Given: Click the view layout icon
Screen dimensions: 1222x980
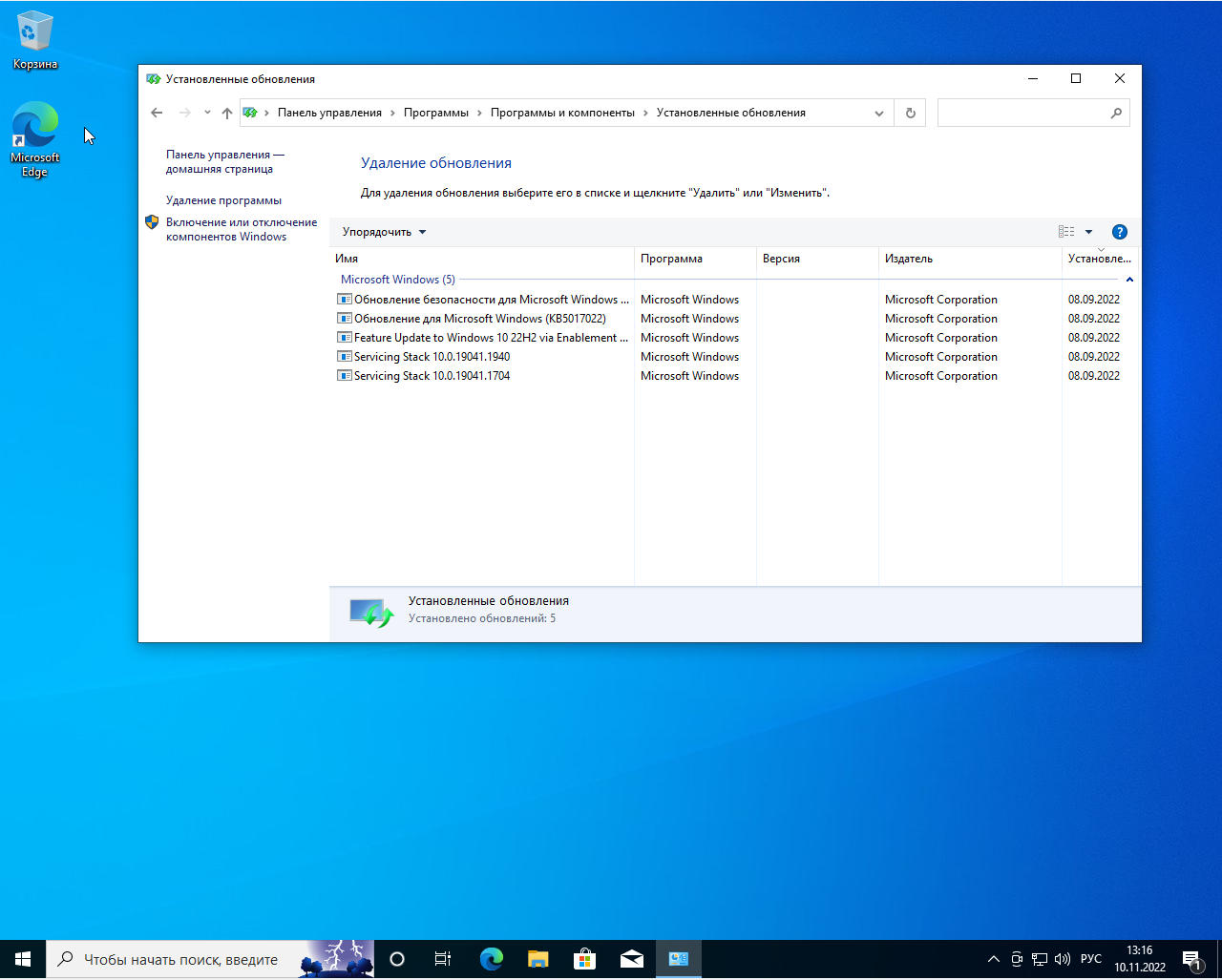Looking at the screenshot, I should click(x=1066, y=232).
